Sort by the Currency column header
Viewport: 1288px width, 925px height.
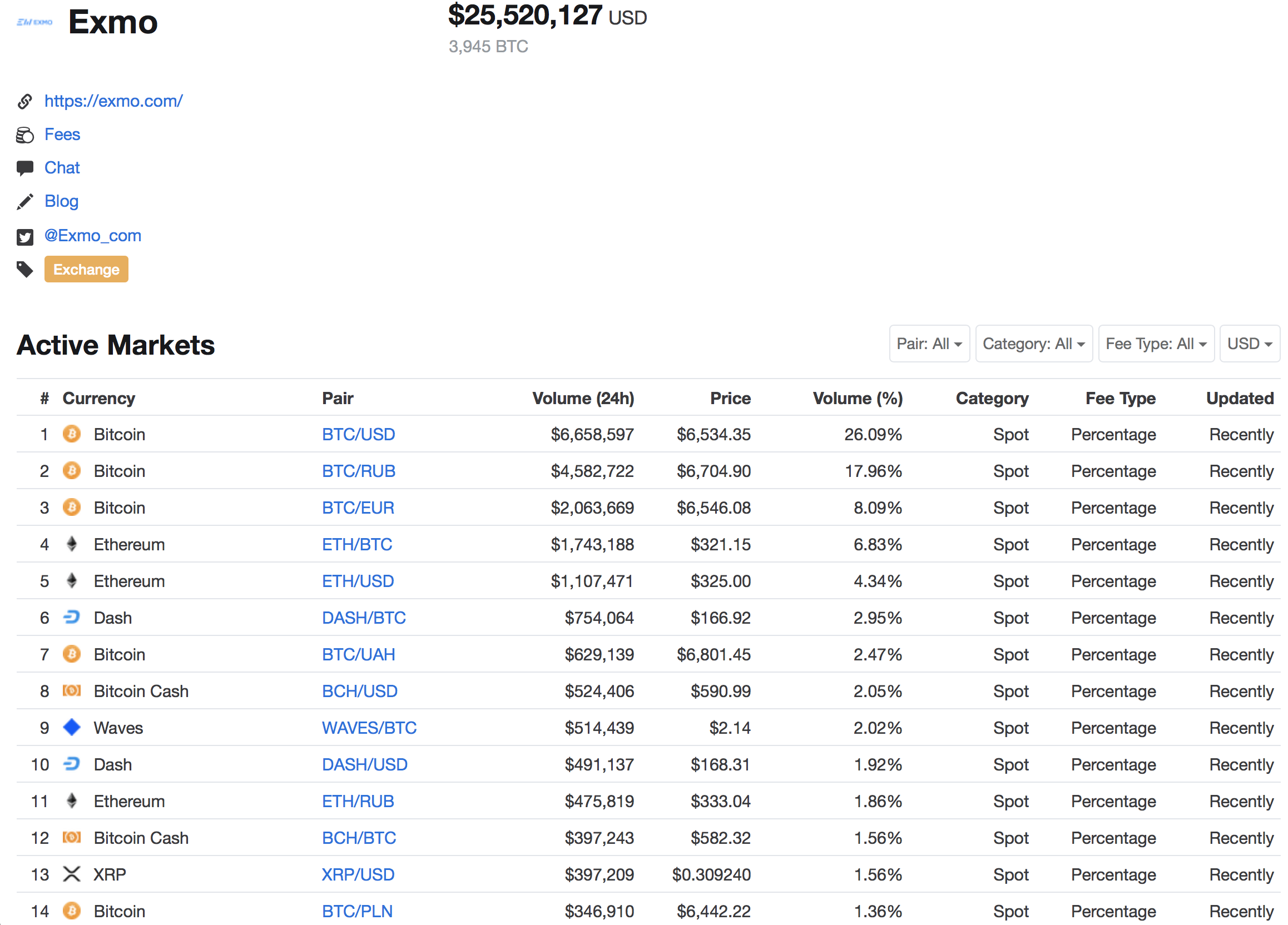click(x=99, y=399)
